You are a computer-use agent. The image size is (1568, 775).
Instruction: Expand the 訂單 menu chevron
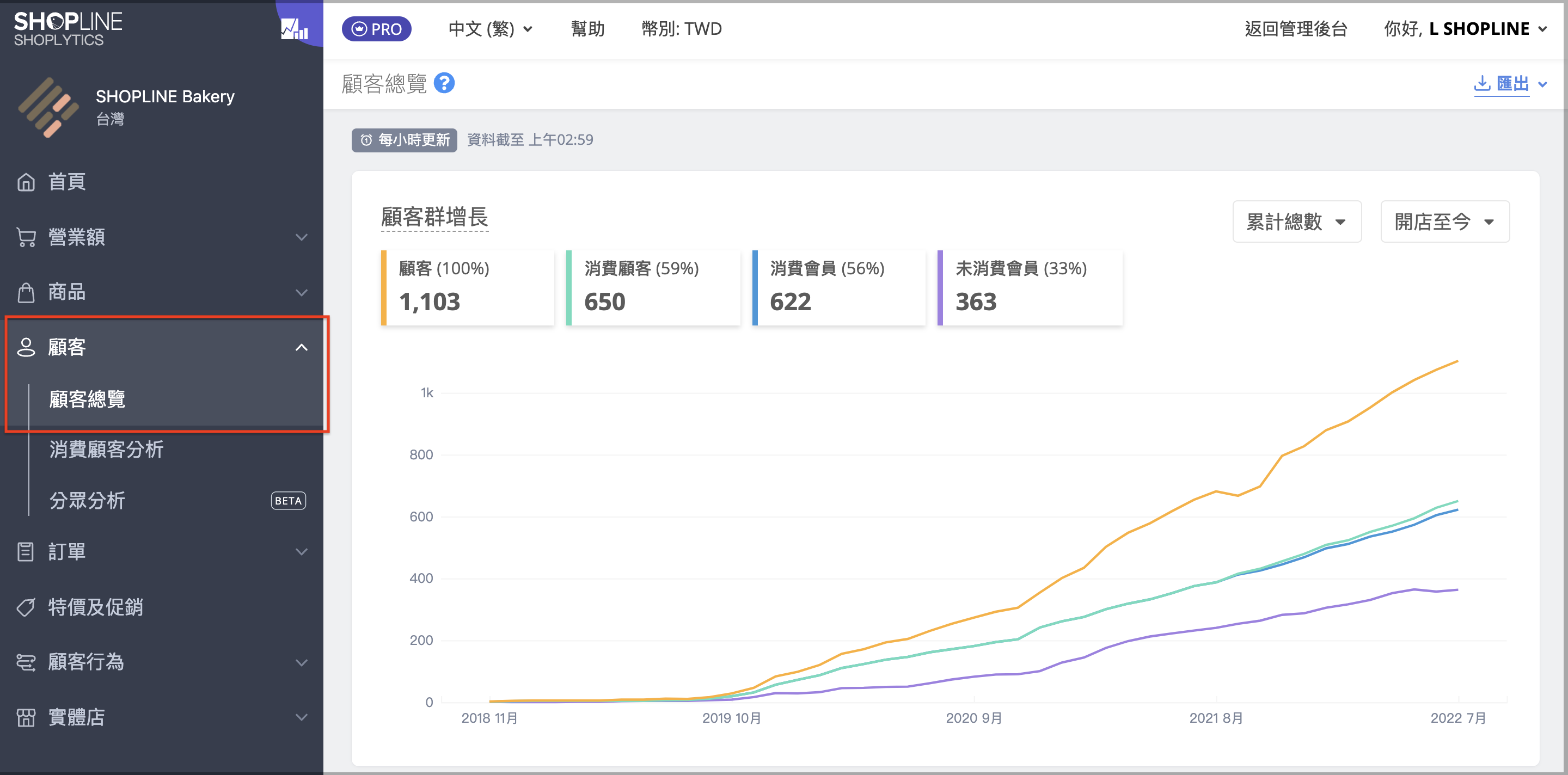click(x=301, y=551)
